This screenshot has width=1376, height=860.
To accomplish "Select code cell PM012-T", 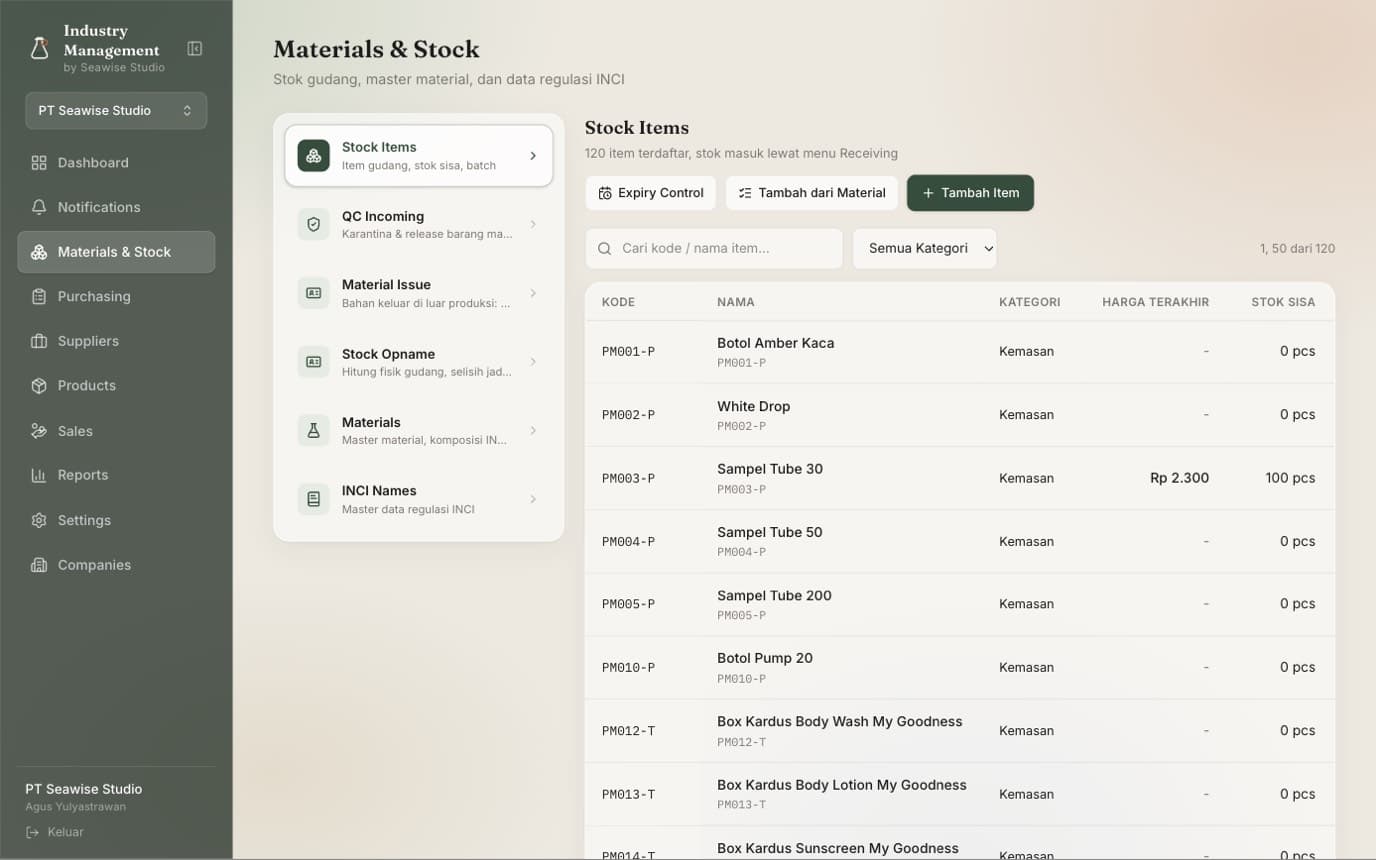I will pyautogui.click(x=628, y=731).
